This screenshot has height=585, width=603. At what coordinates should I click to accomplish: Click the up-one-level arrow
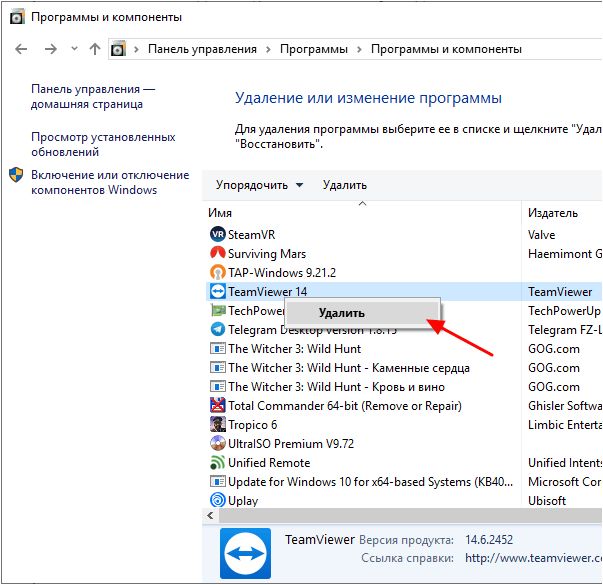[95, 49]
